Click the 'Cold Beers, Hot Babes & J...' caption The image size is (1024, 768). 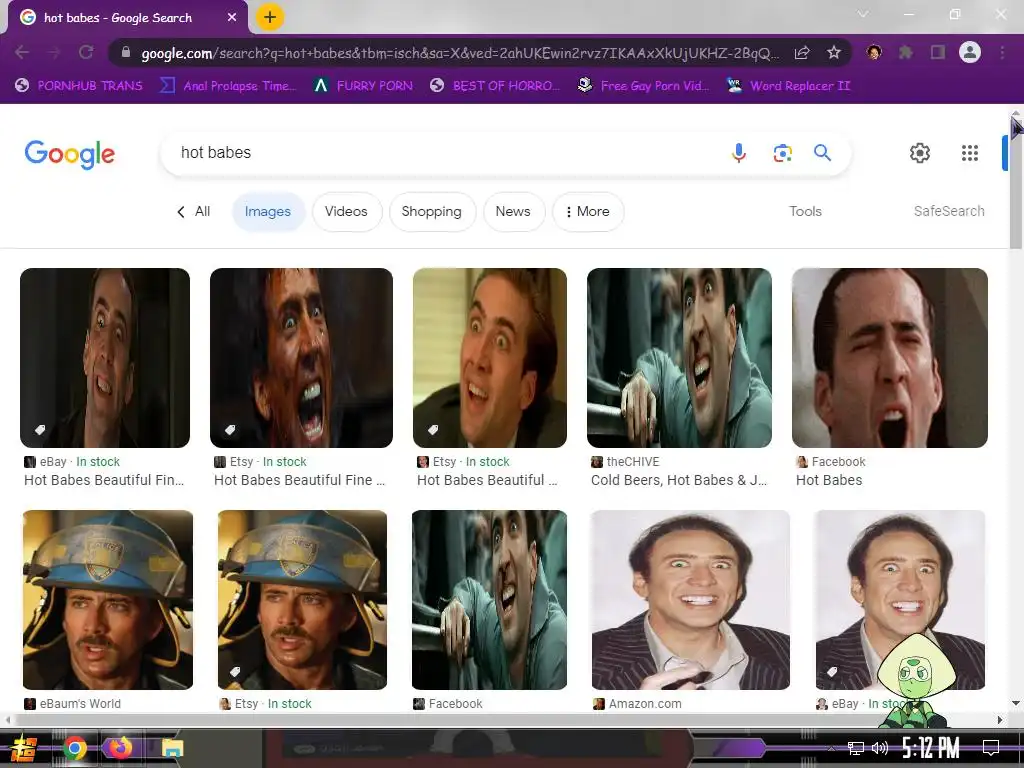pos(679,480)
